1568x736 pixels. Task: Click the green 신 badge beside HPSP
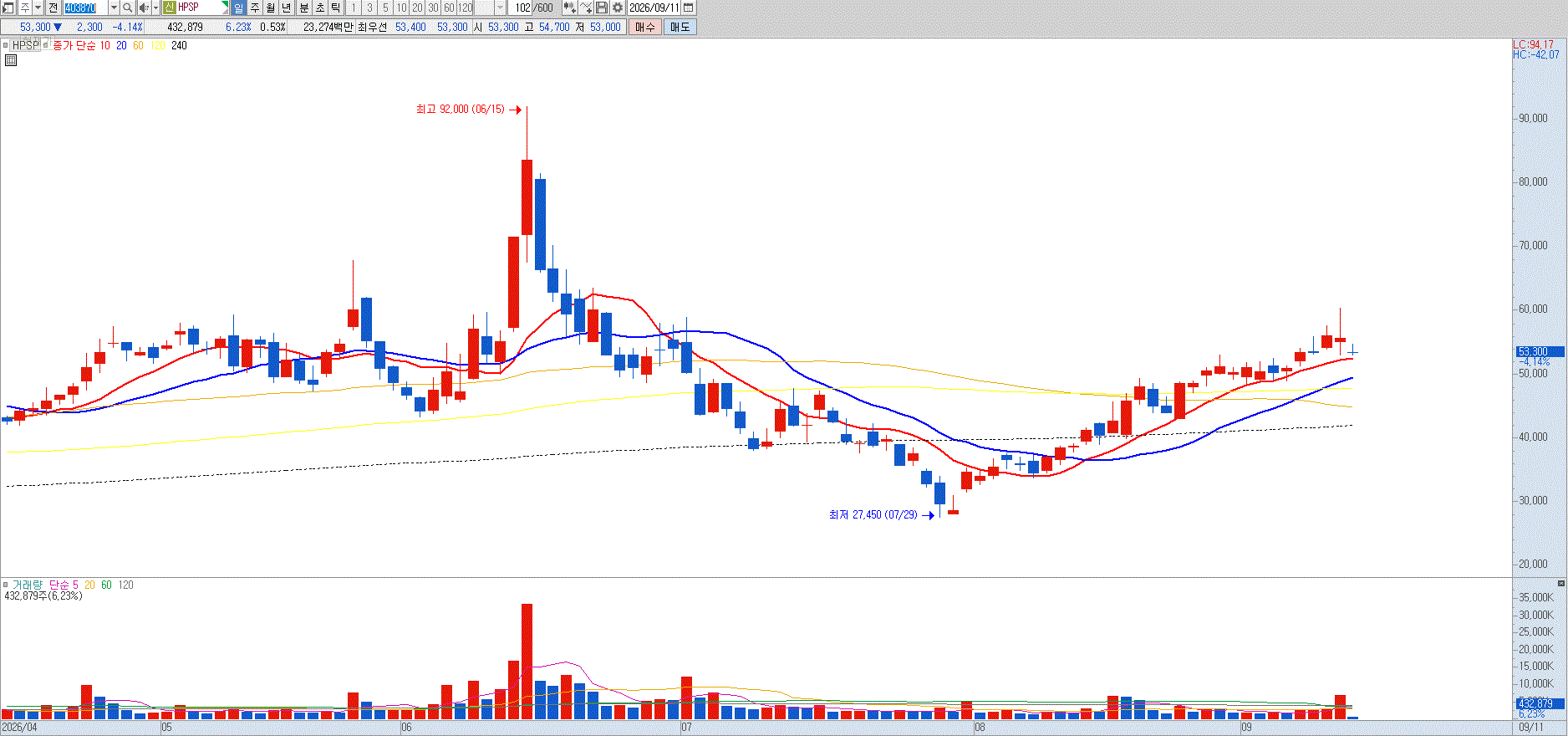[x=169, y=8]
